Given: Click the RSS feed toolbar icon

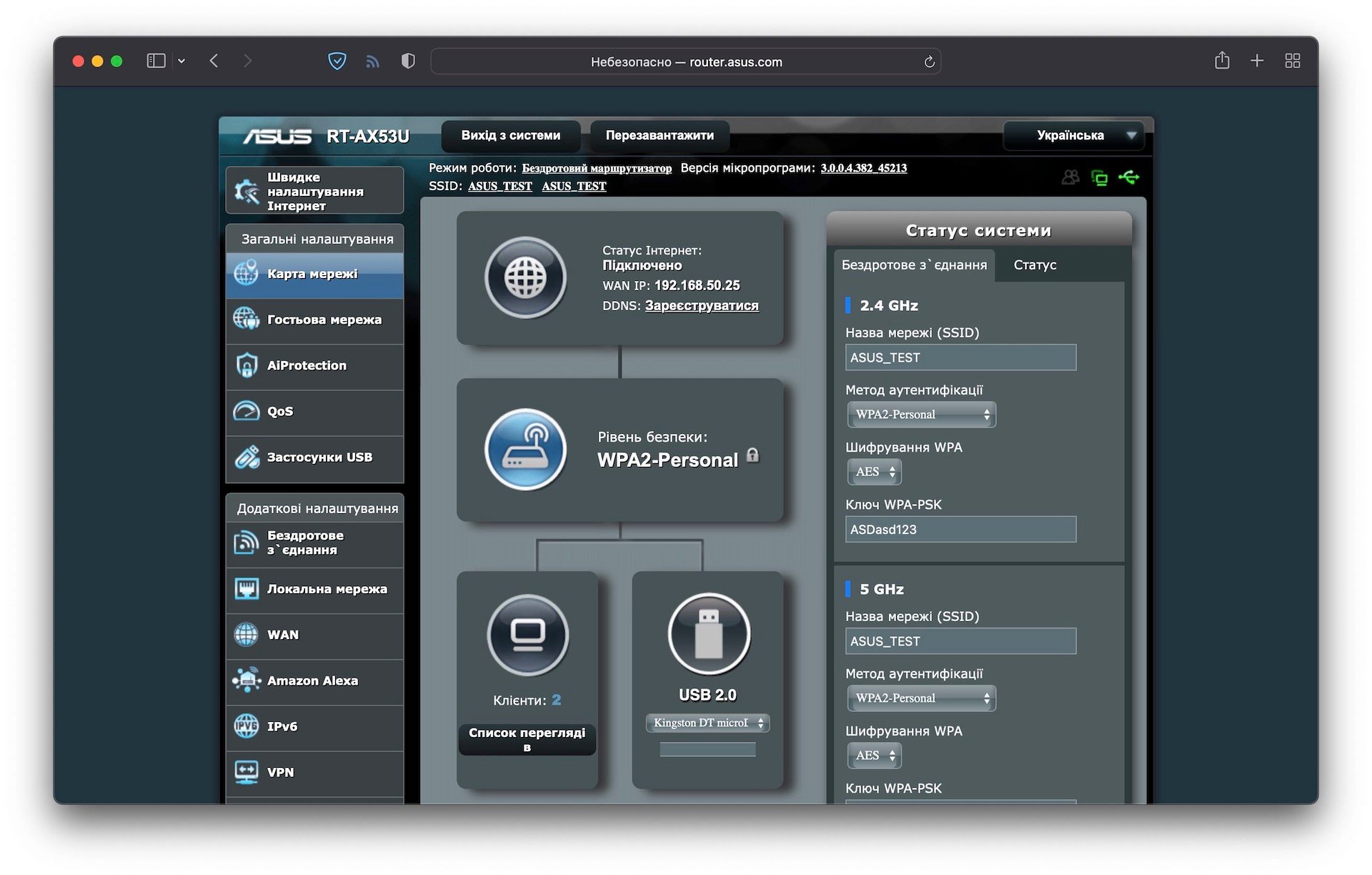Looking at the screenshot, I should 372,61.
